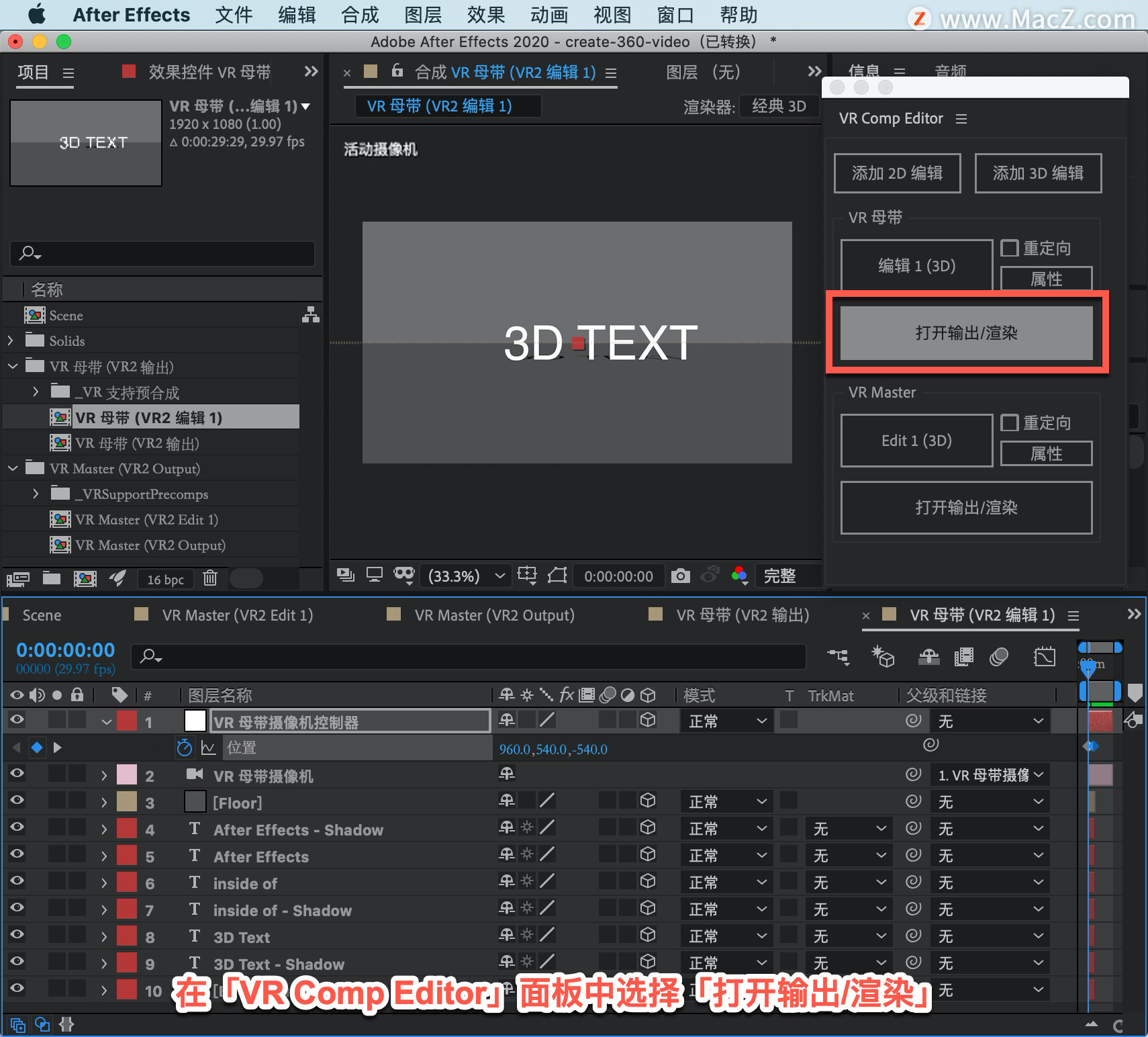The height and width of the screenshot is (1037, 1148).
Task: Enable 重定向 checkbox under VR 母带
Action: [1010, 248]
